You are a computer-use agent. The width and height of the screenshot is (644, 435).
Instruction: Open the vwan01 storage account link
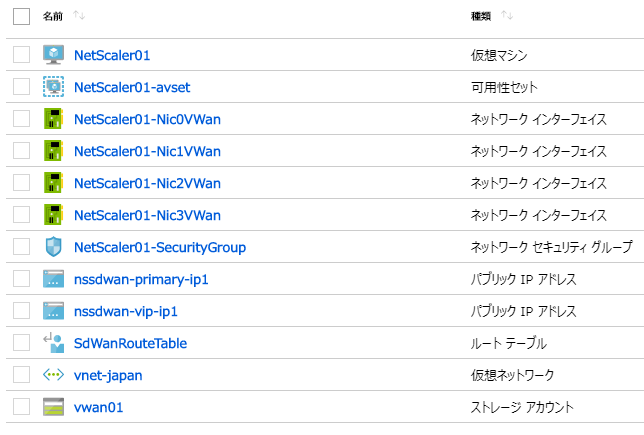tap(98, 407)
